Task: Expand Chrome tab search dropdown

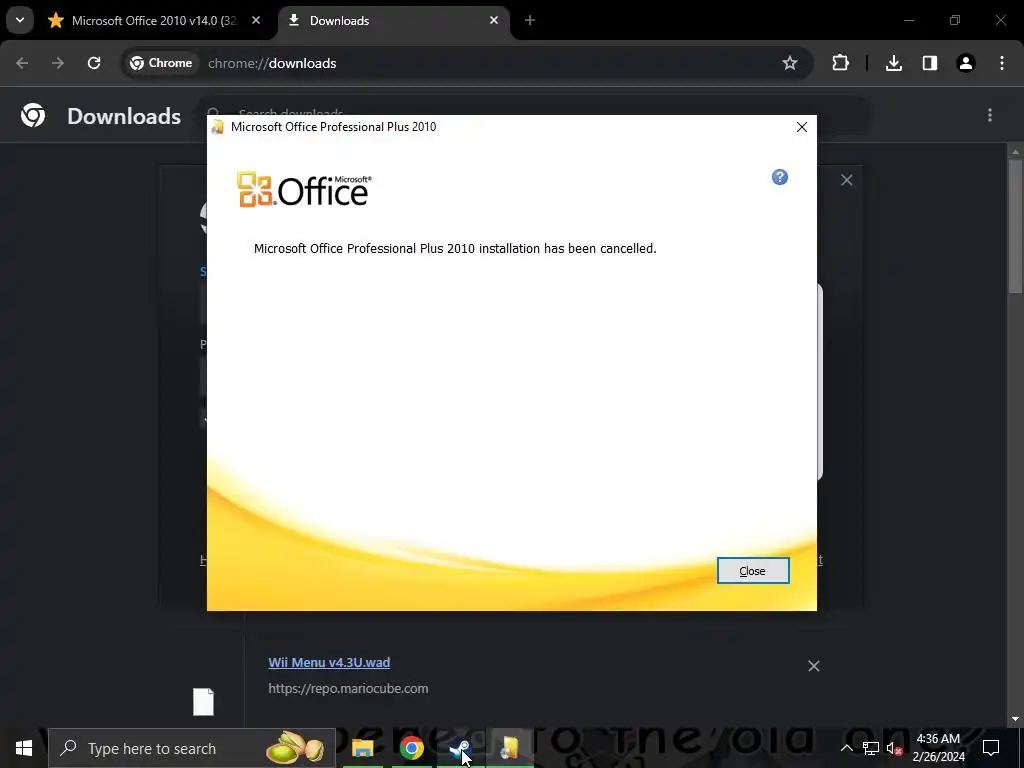Action: pos(20,20)
